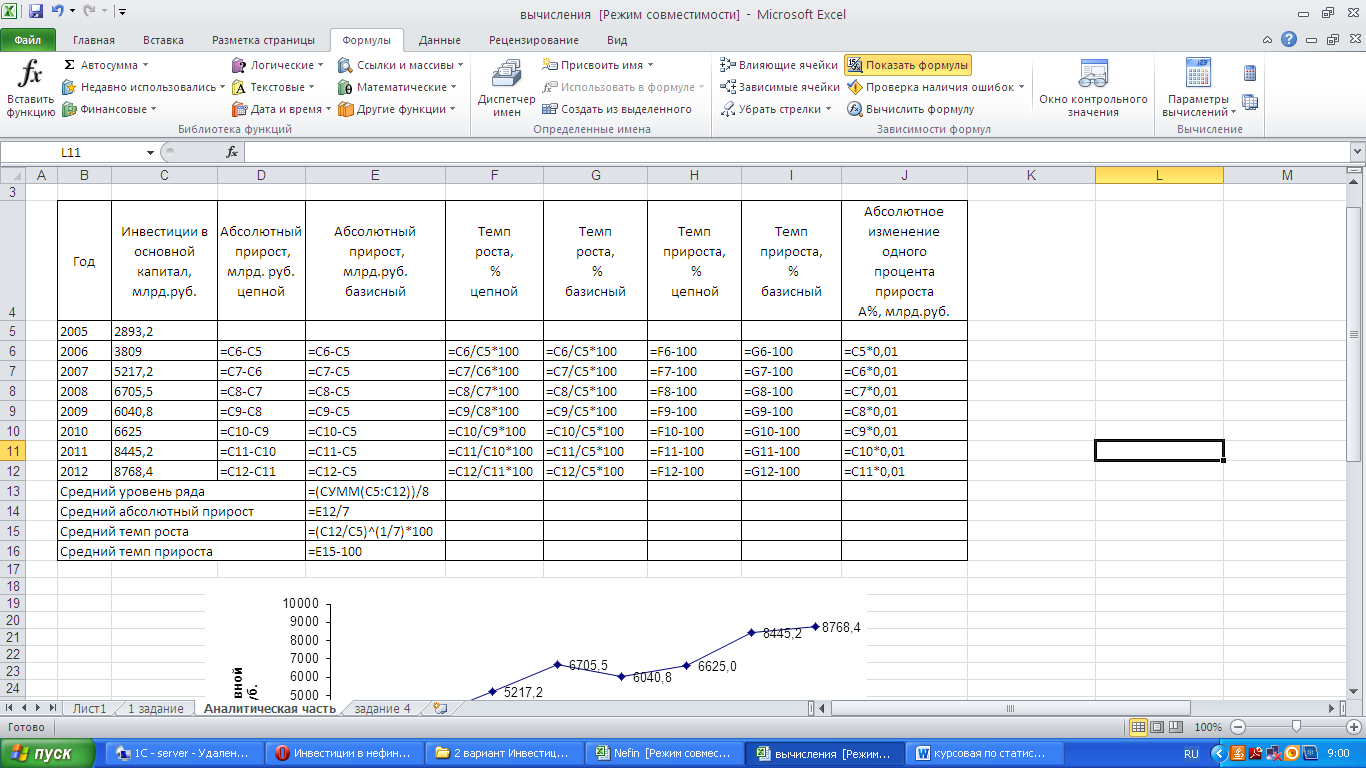The width and height of the screenshot is (1366, 768).
Task: Switch to the Insert ribbon tab
Action: 163,40
